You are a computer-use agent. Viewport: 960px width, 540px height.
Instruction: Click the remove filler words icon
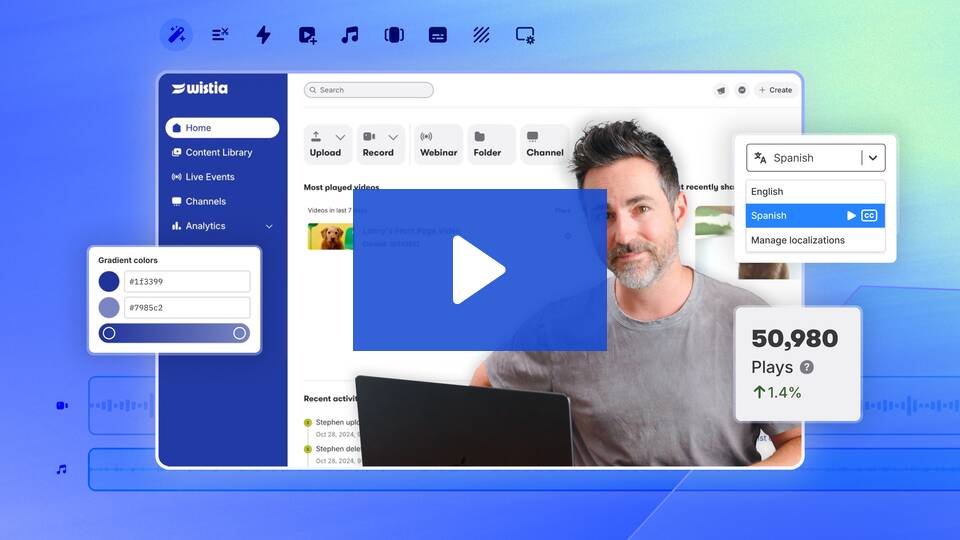click(x=220, y=34)
